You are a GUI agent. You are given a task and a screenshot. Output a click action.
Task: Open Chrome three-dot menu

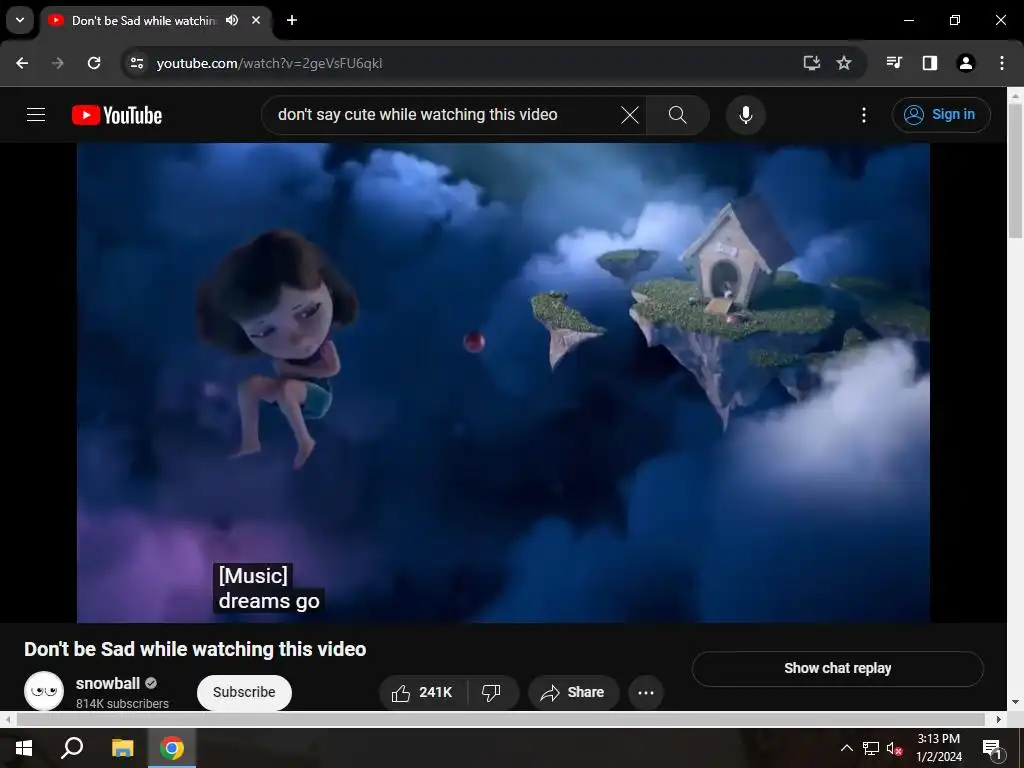[x=1002, y=63]
